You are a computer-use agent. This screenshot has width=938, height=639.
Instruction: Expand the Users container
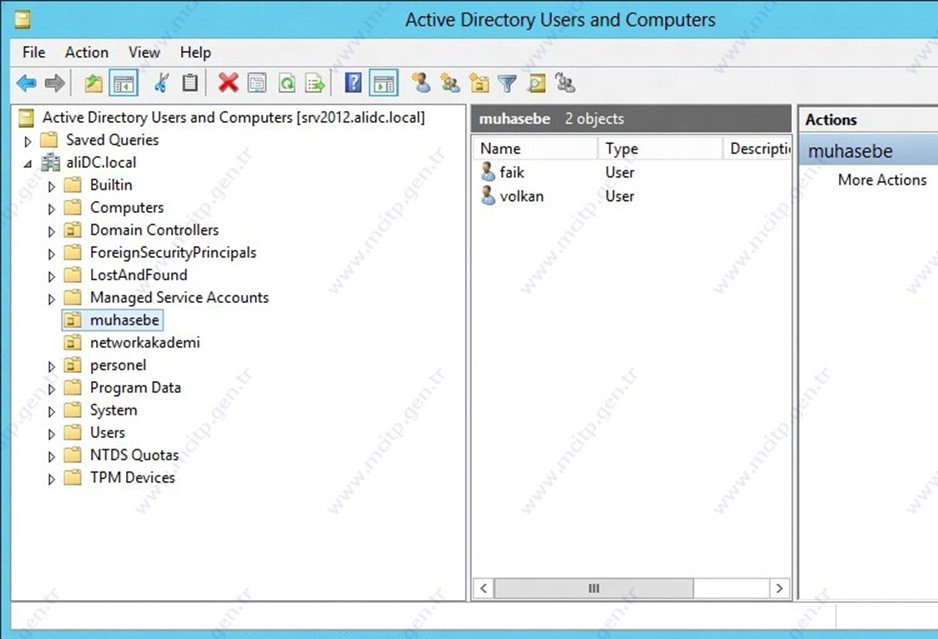[51, 434]
